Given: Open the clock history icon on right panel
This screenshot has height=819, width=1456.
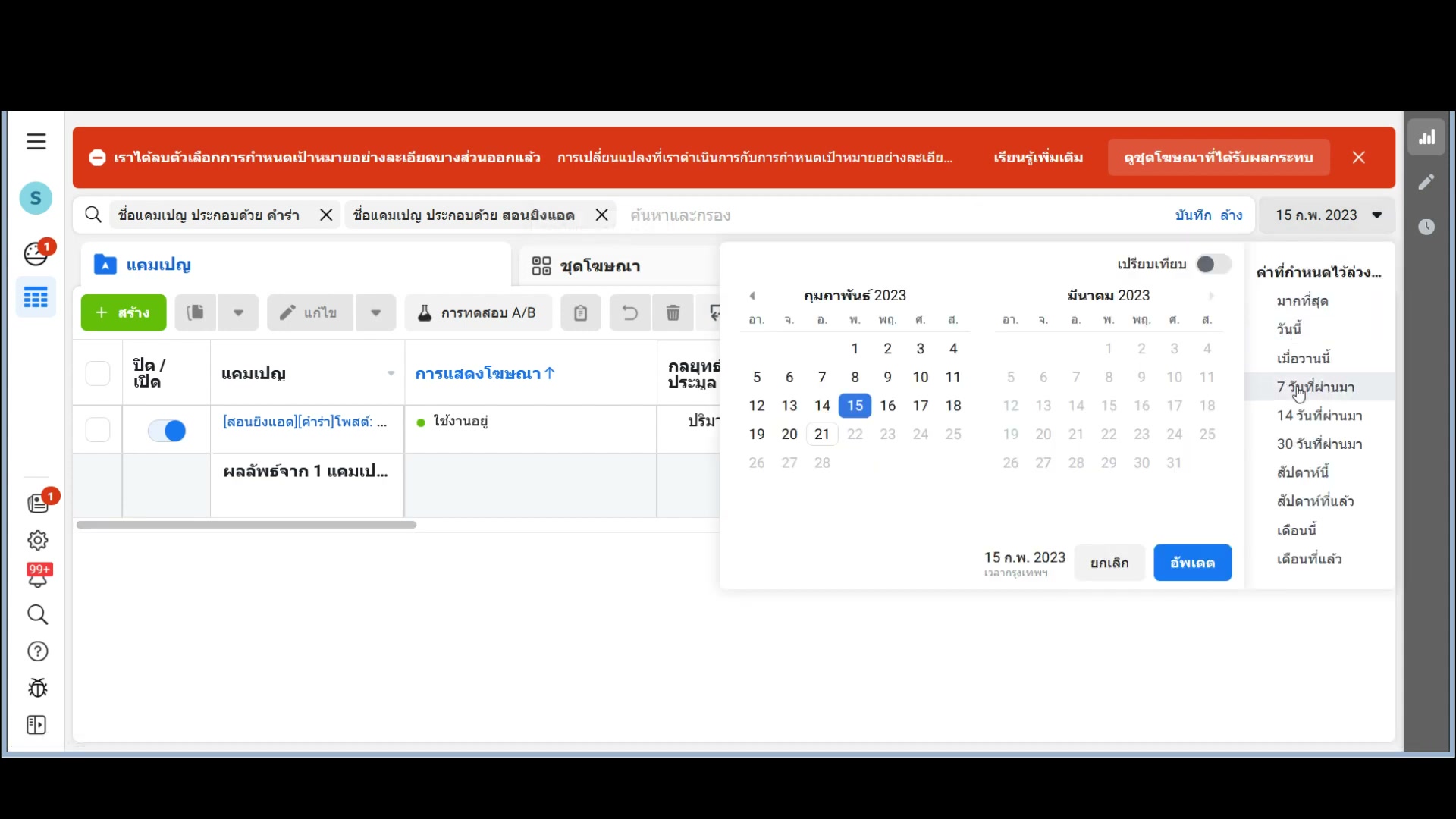Looking at the screenshot, I should [1426, 227].
